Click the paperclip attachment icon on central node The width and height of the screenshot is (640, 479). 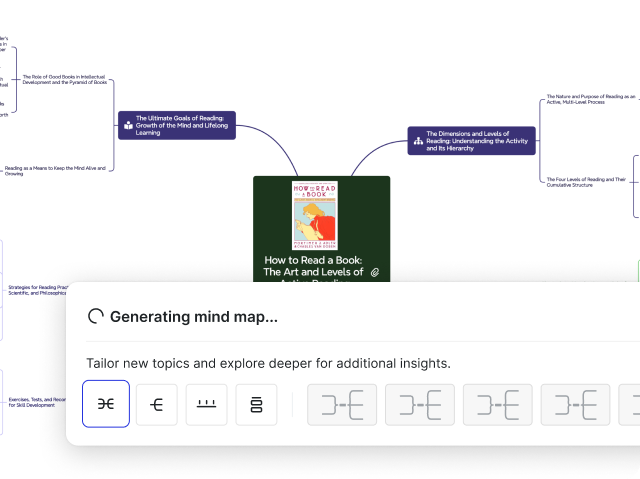tap(375, 272)
